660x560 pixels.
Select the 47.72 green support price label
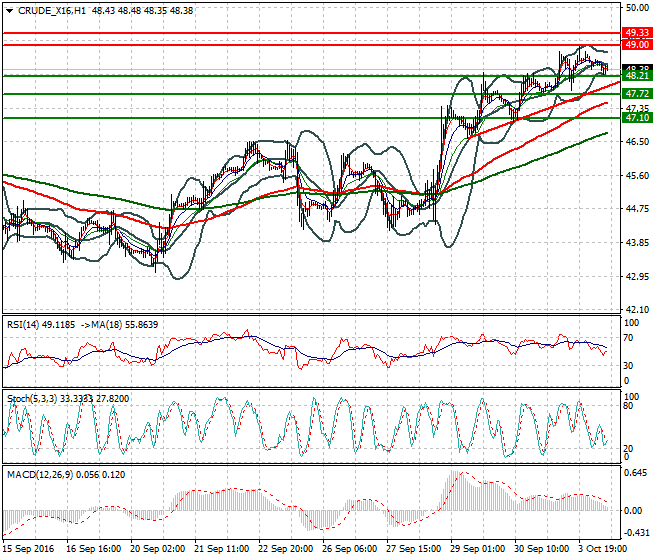[x=637, y=93]
